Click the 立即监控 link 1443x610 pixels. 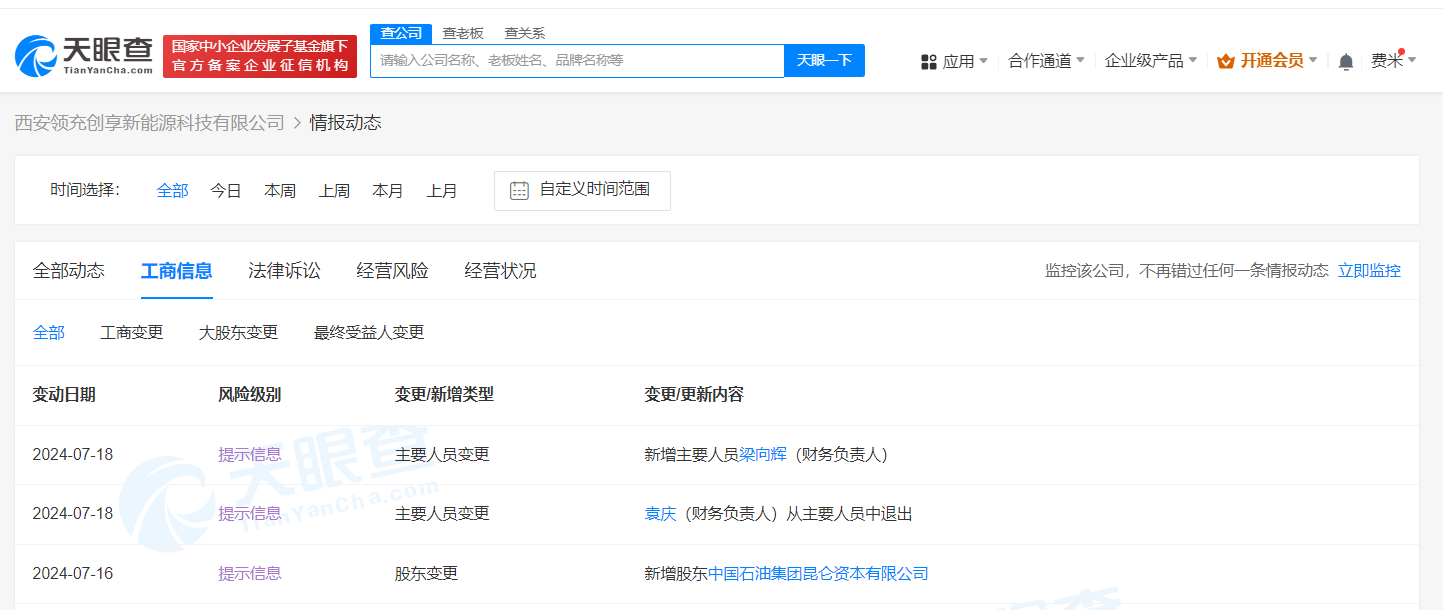pyautogui.click(x=1369, y=270)
